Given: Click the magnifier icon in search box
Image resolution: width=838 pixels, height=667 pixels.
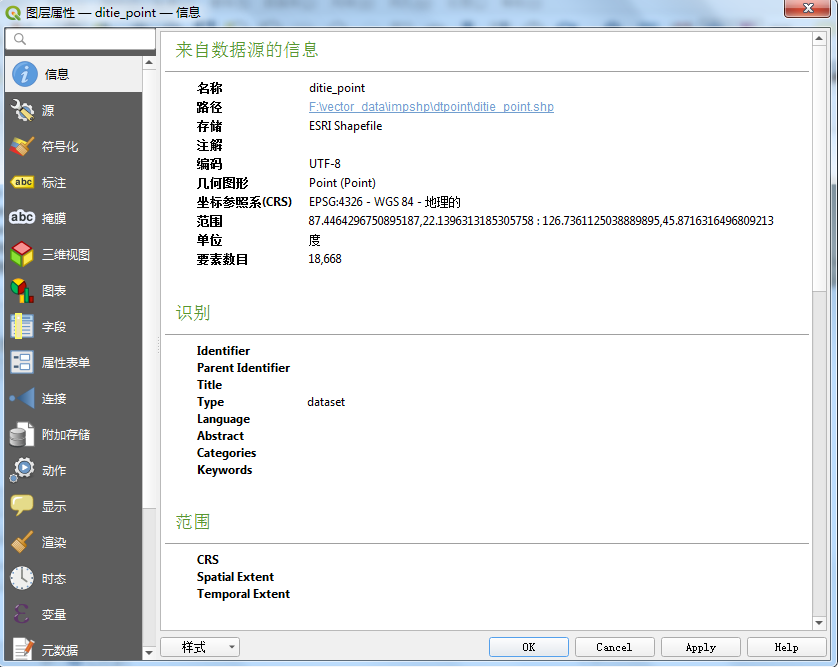Looking at the screenshot, I should pyautogui.click(x=20, y=39).
